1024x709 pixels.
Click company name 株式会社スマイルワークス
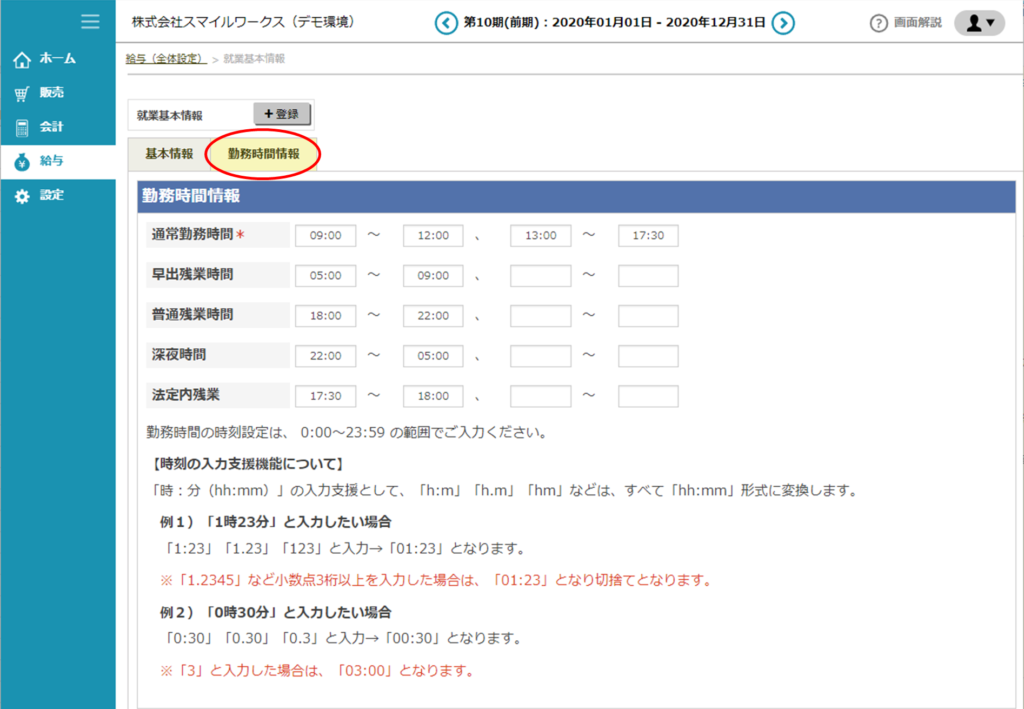[208, 22]
